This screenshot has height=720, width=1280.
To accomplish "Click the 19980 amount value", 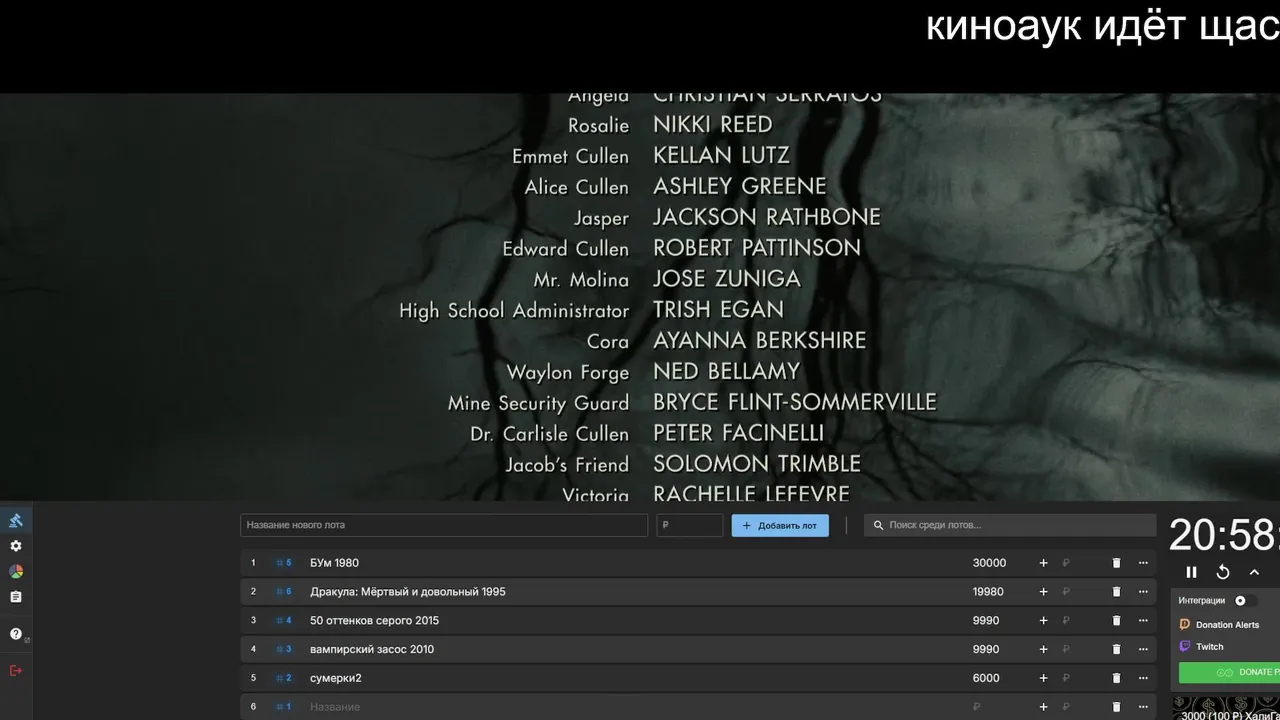I will (988, 592).
